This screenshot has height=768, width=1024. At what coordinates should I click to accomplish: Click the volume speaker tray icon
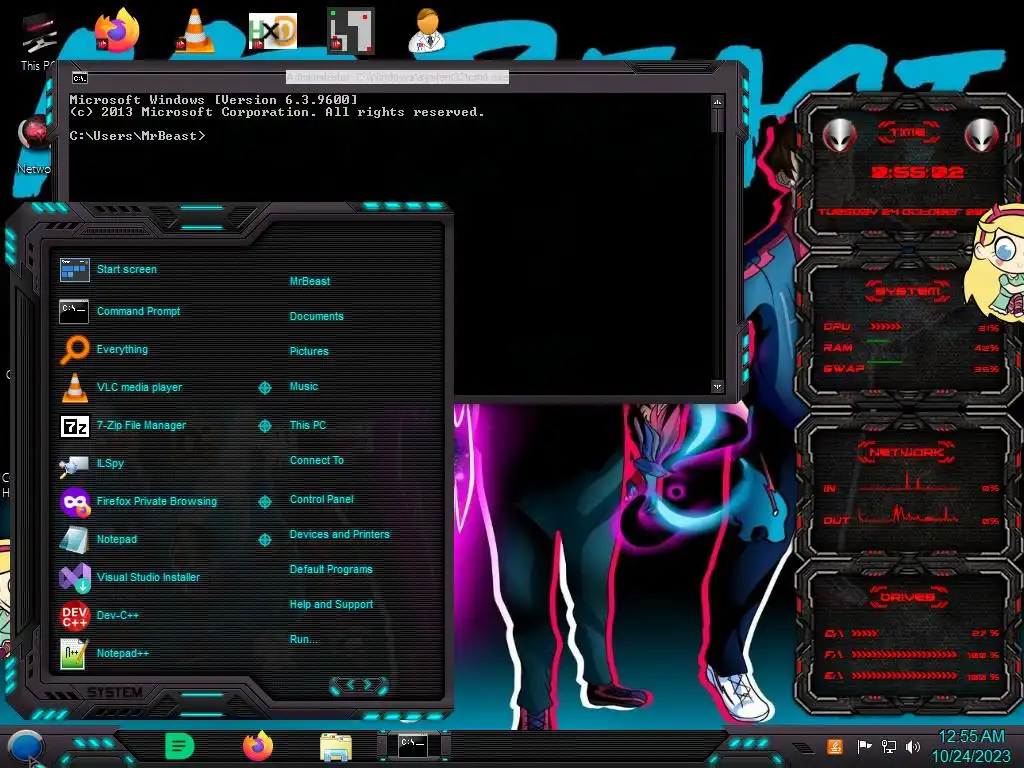tap(912, 746)
